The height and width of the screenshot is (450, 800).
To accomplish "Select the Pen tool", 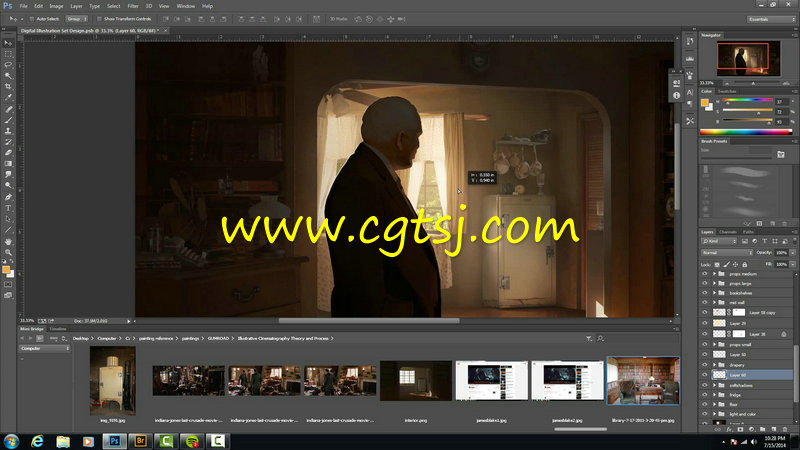I will [x=8, y=197].
